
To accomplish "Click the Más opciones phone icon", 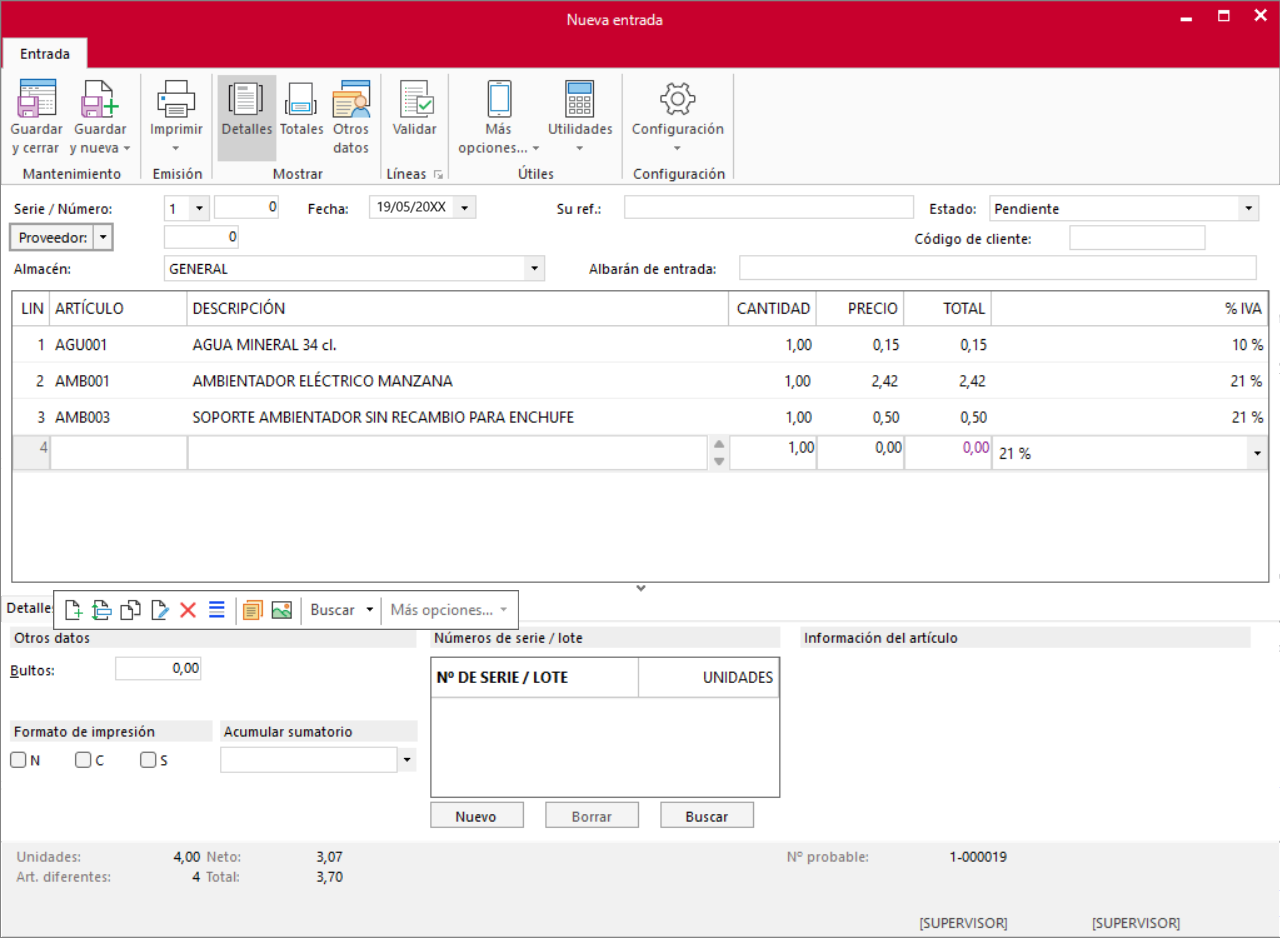I will [498, 99].
